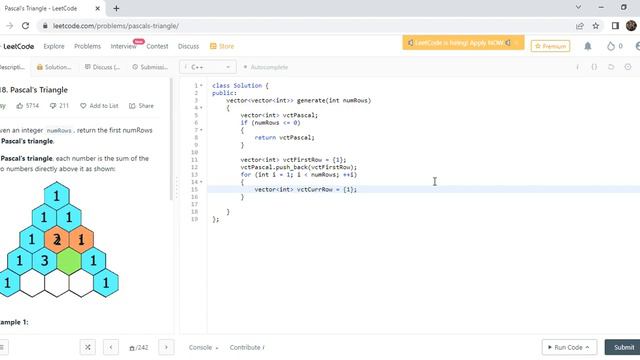Viewport: 640px width, 360px height.
Task: Open the problem number 242 counter
Action: tap(139, 347)
